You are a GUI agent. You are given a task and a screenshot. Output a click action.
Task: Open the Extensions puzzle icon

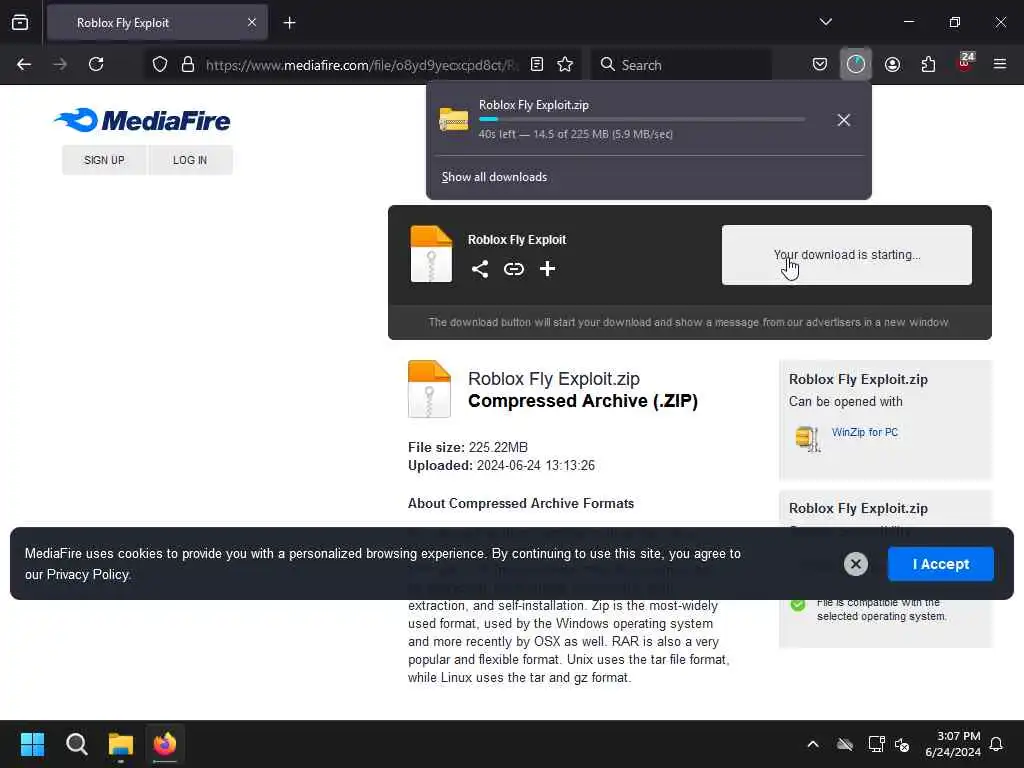pos(928,64)
